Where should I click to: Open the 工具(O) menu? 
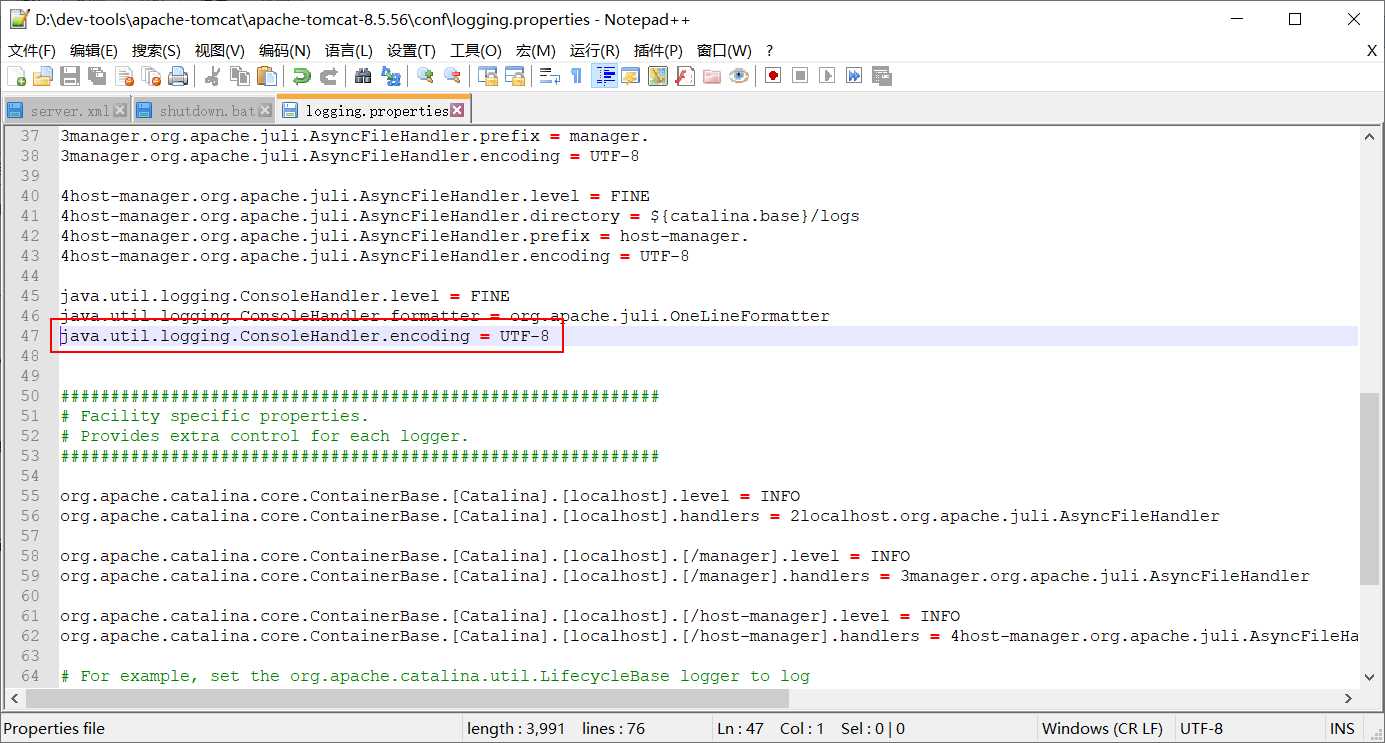[476, 51]
